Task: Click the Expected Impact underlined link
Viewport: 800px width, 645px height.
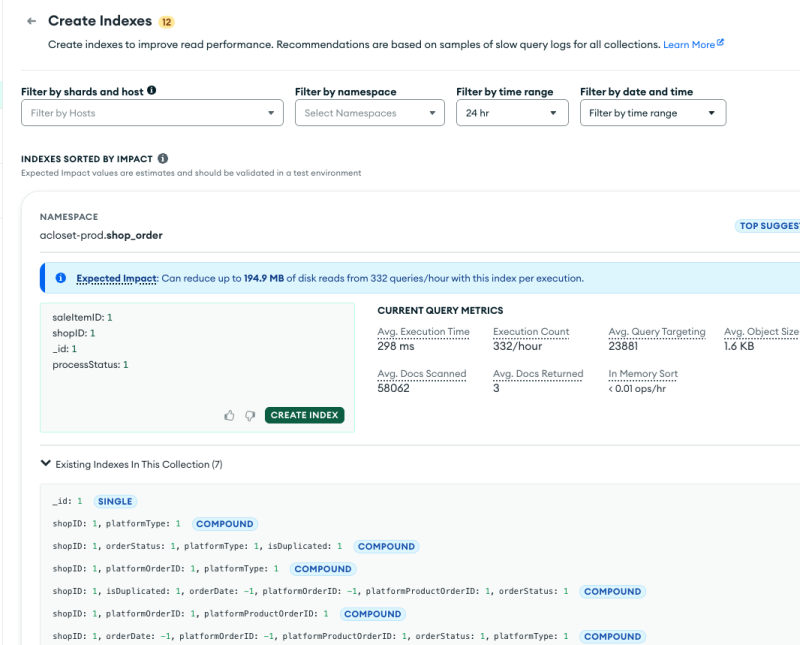Action: pyautogui.click(x=116, y=279)
